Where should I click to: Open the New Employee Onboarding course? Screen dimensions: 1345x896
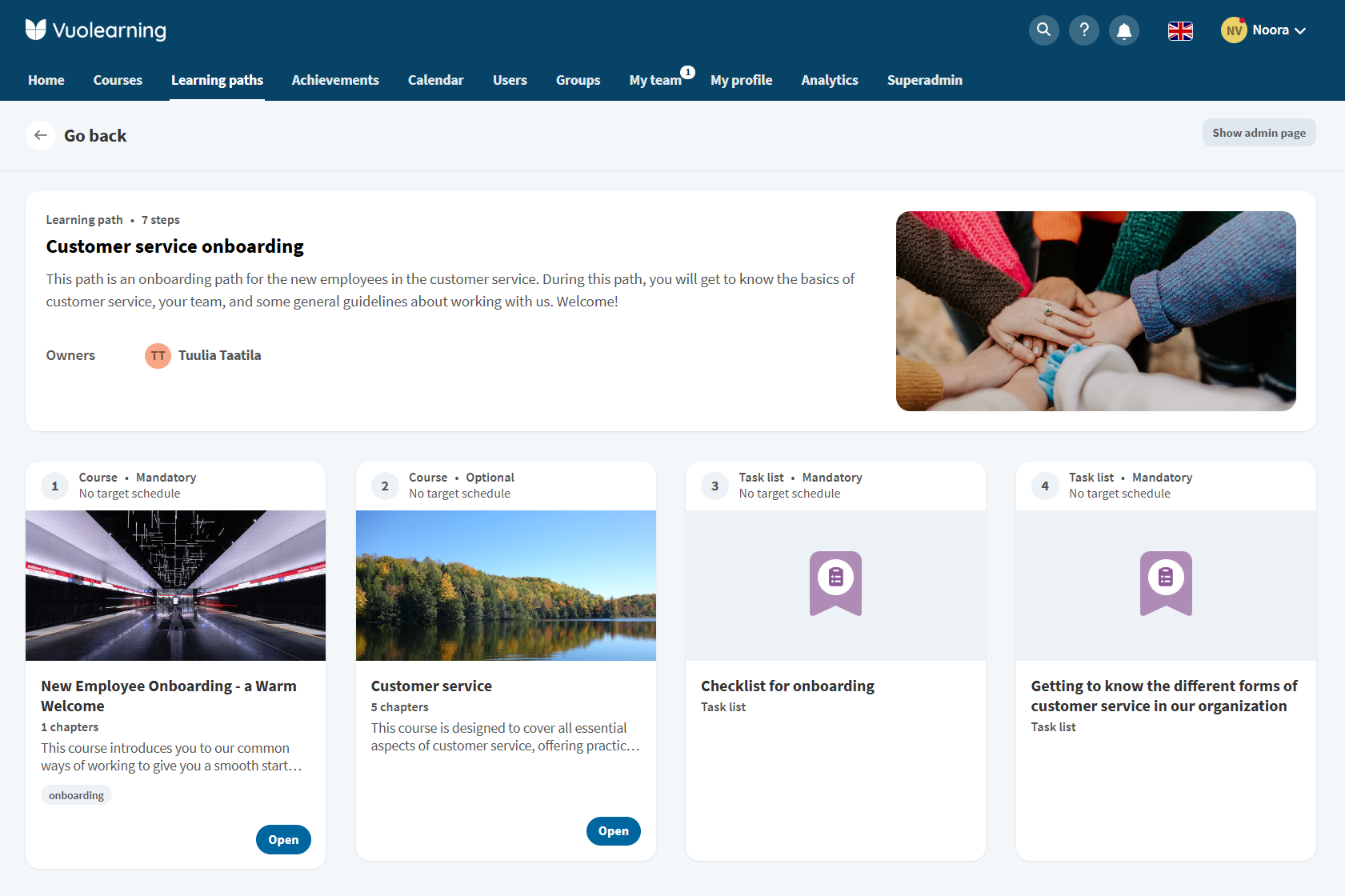pyautogui.click(x=283, y=839)
